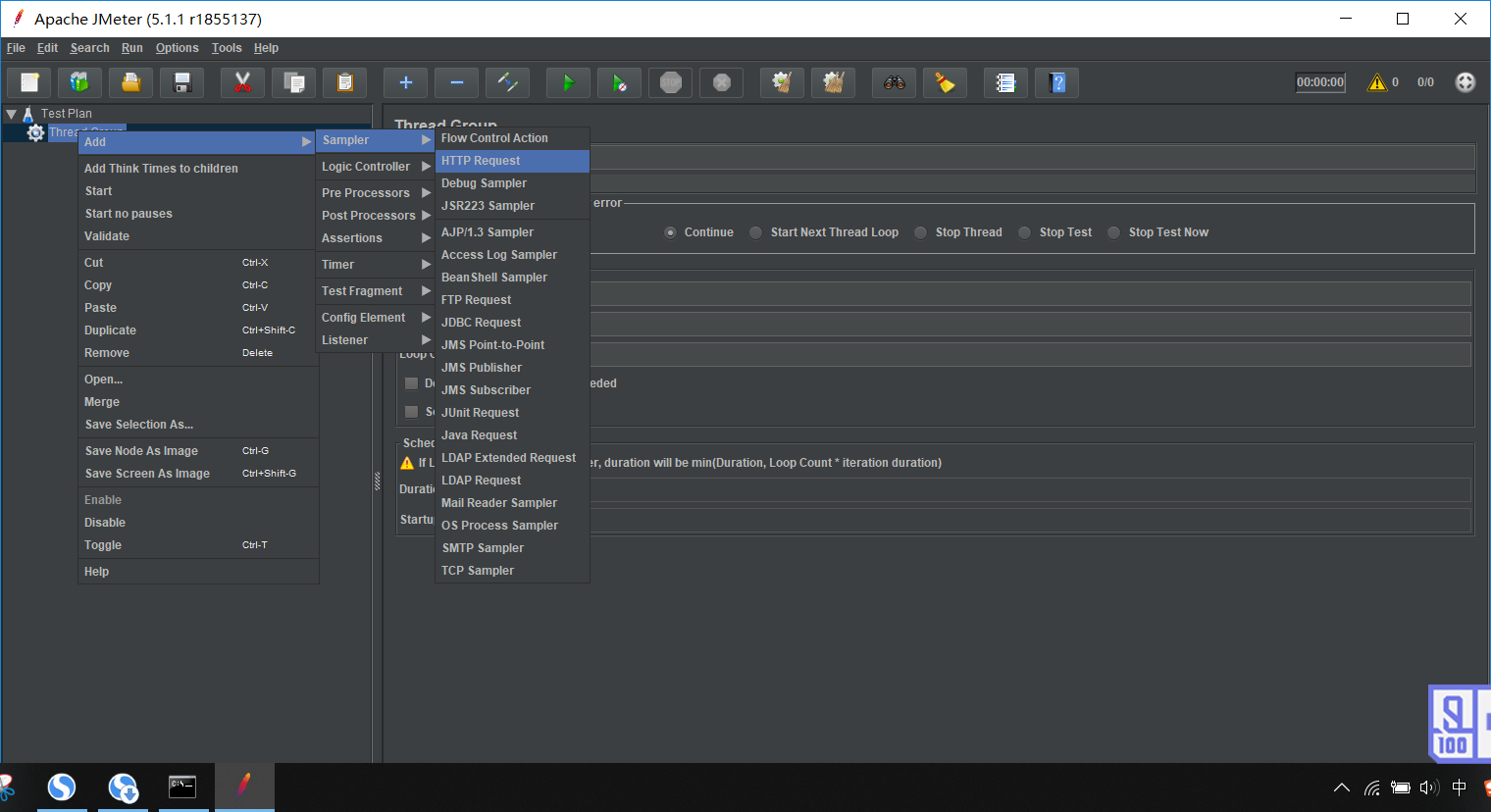Image resolution: width=1491 pixels, height=812 pixels.
Task: Start the test with green play icon
Action: coord(568,83)
